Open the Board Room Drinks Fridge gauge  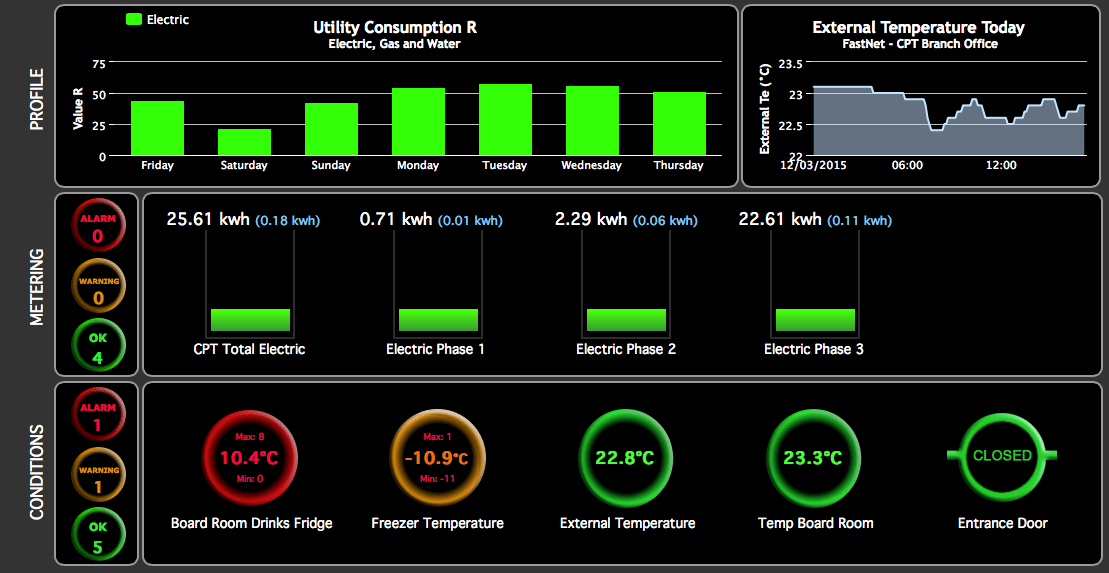250,458
